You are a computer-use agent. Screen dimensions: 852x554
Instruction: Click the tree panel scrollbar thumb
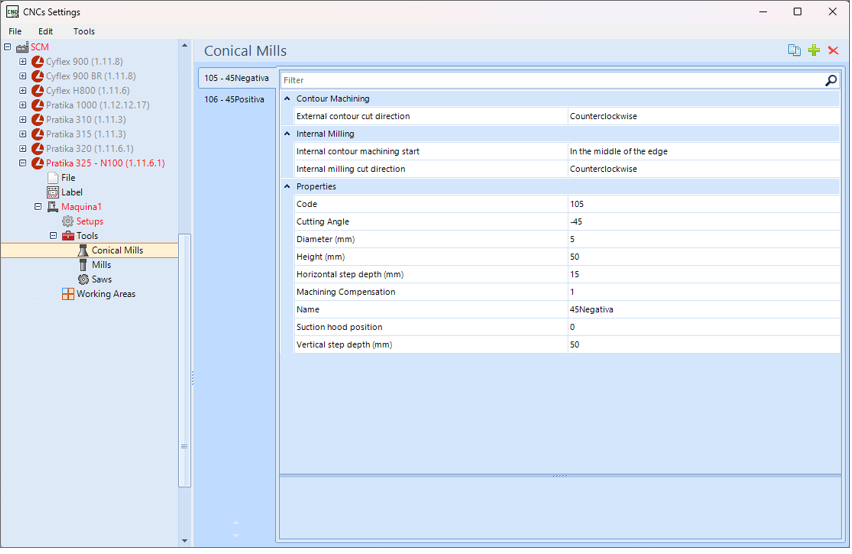tap(185, 361)
